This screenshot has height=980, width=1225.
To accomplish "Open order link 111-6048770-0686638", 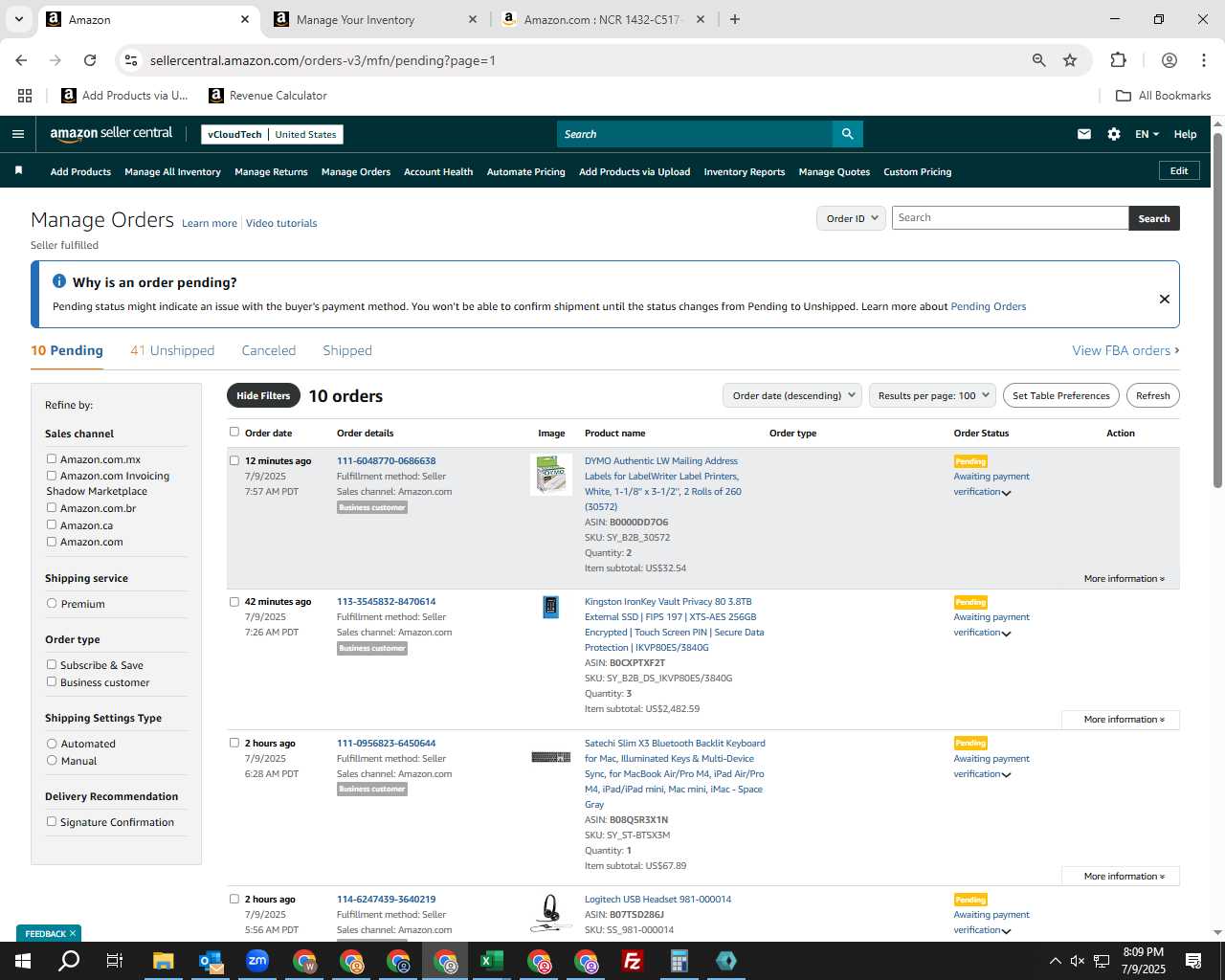I will point(386,460).
